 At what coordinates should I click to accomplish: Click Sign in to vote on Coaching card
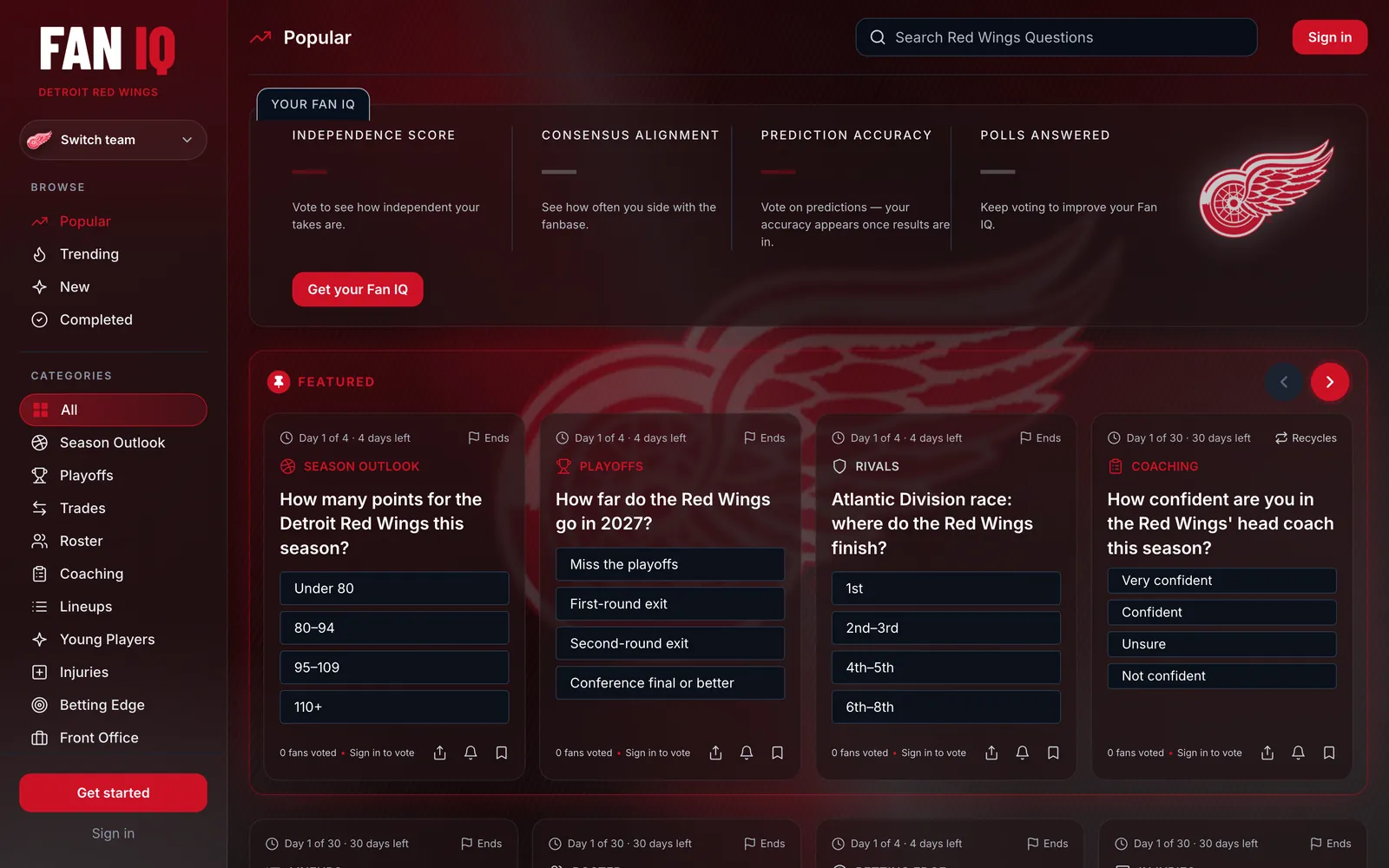coord(1209,753)
